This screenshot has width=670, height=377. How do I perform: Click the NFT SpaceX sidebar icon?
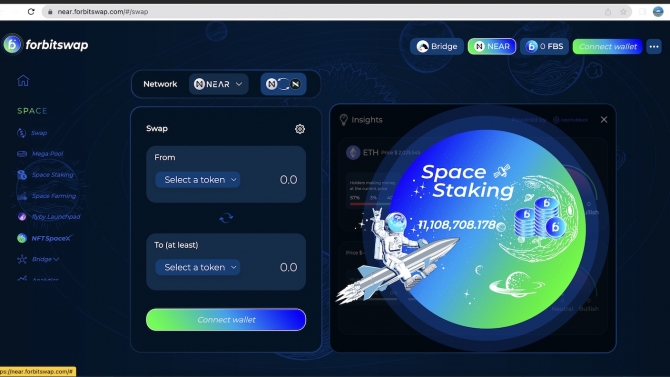click(x=22, y=238)
